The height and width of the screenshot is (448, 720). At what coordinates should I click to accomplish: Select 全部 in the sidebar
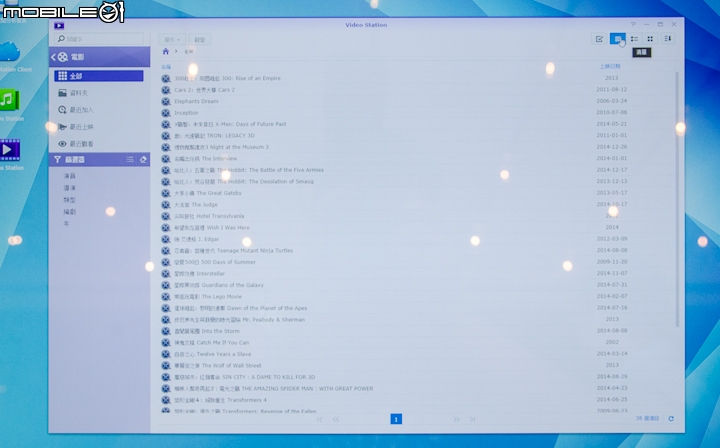99,76
